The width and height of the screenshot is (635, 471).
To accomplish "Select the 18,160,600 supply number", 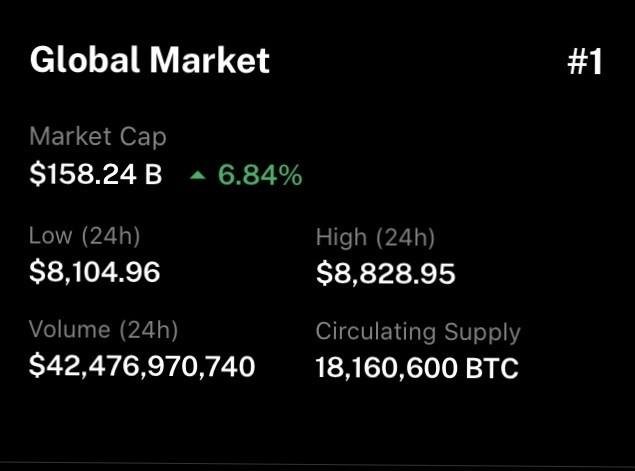I will pos(387,367).
